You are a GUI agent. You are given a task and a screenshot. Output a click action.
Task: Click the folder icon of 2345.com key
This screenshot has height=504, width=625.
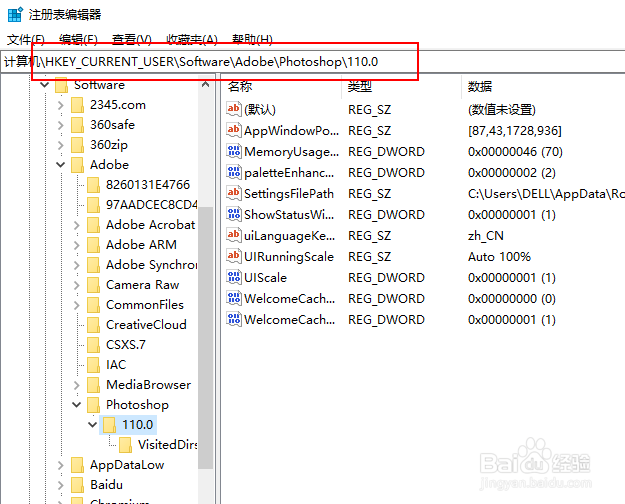click(x=77, y=105)
